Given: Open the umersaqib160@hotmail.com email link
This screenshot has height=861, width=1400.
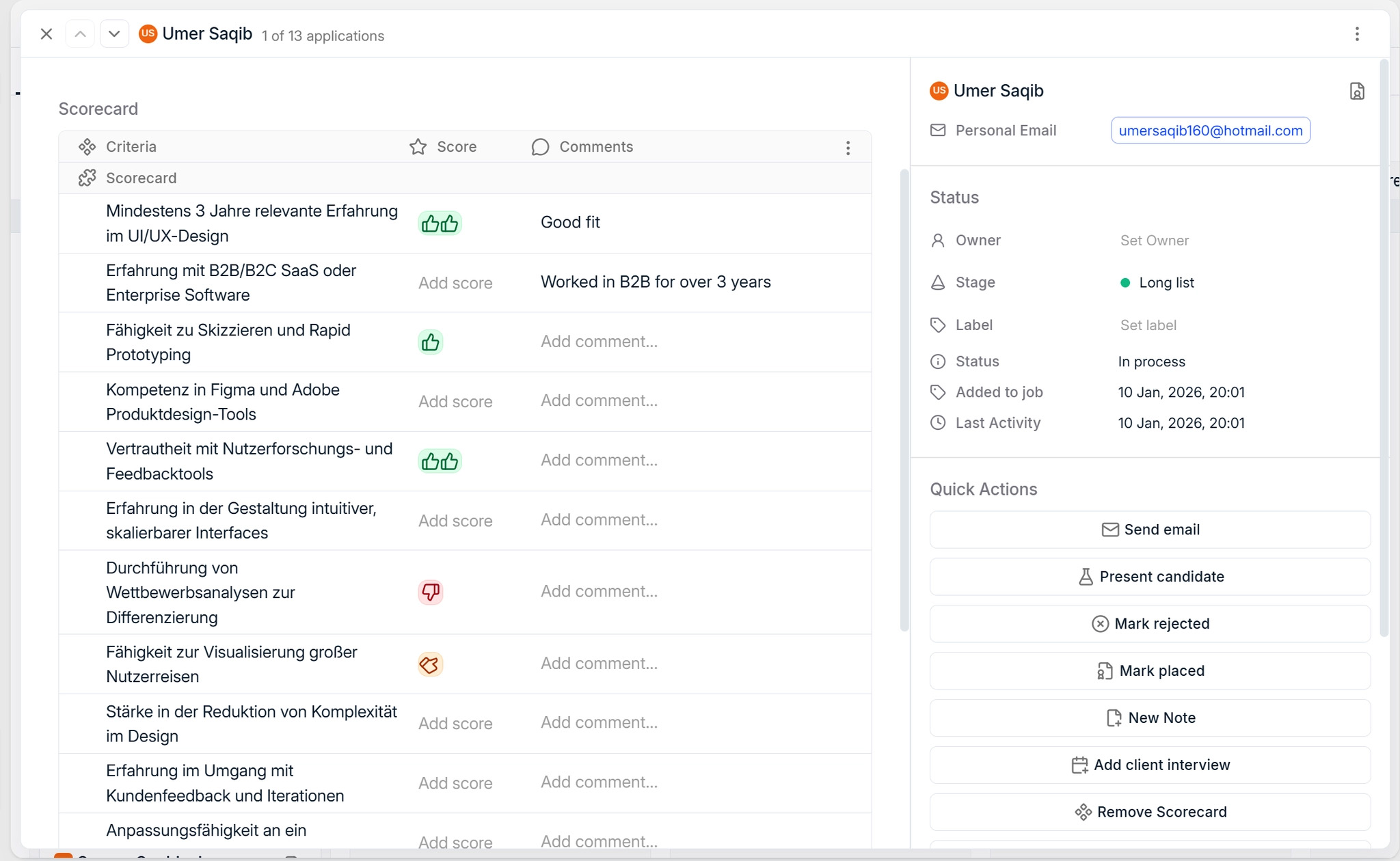Looking at the screenshot, I should pyautogui.click(x=1210, y=131).
